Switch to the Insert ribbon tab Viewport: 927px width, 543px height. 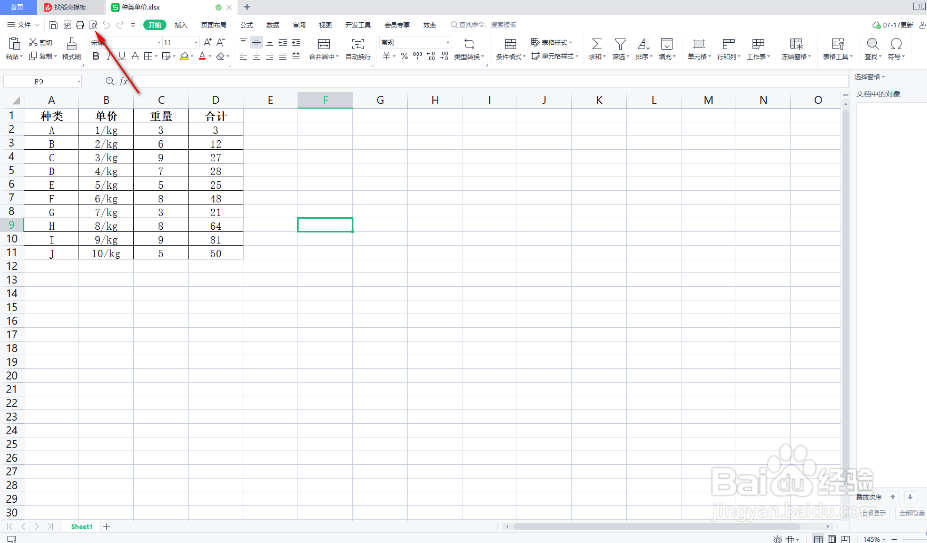pos(181,25)
